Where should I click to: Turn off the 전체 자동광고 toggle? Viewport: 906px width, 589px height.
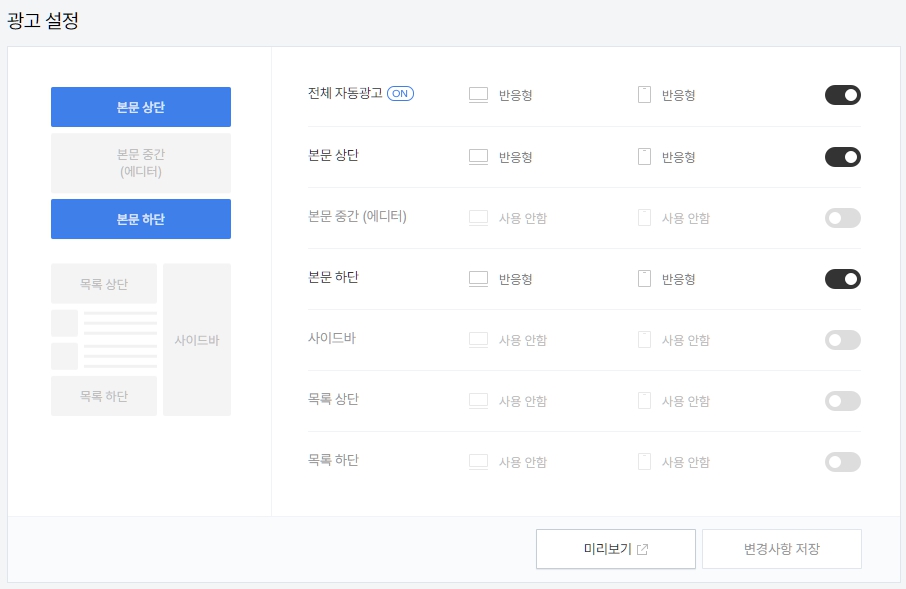[x=842, y=95]
